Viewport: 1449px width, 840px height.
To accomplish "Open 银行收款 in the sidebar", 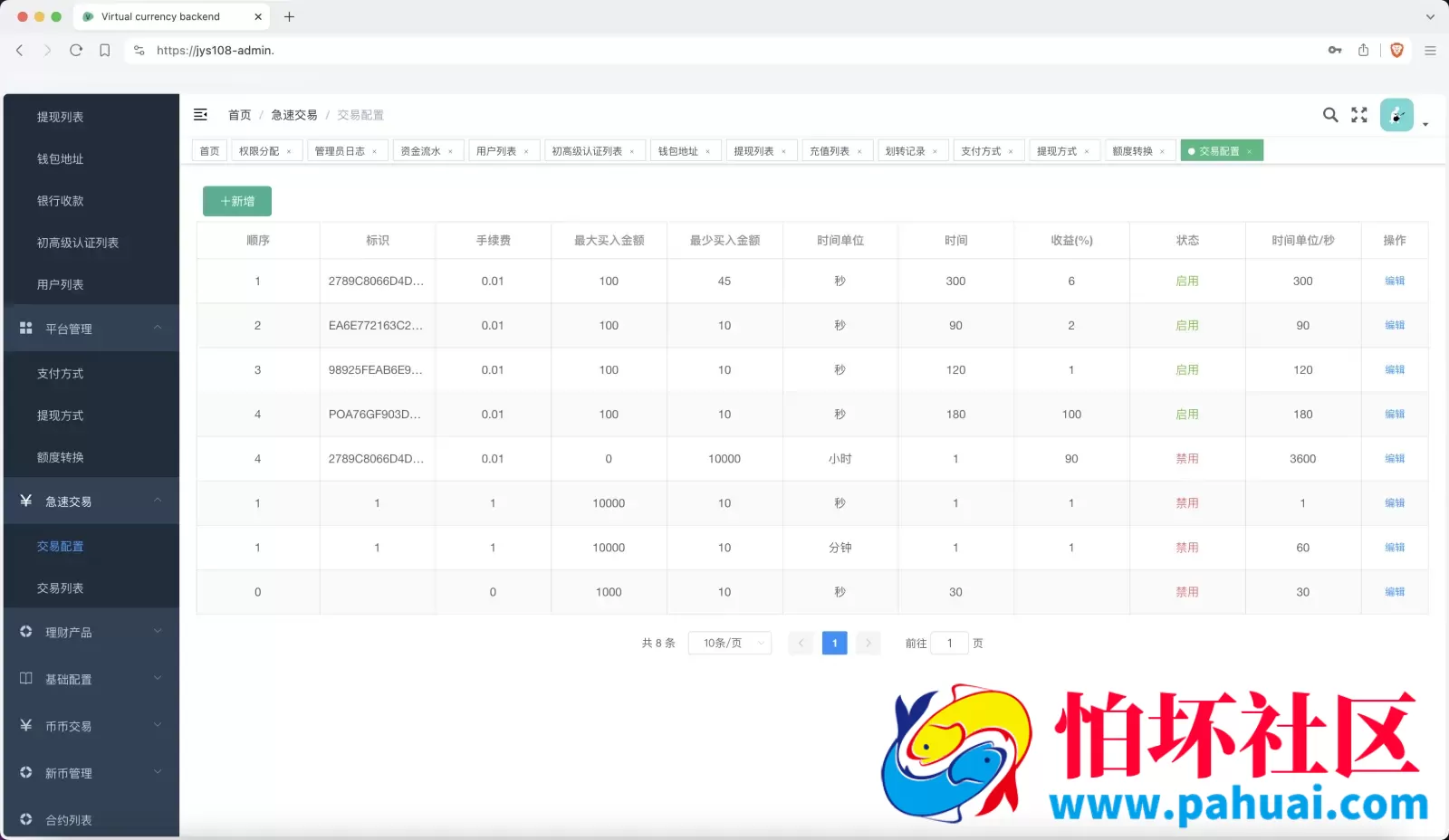I will click(x=60, y=200).
